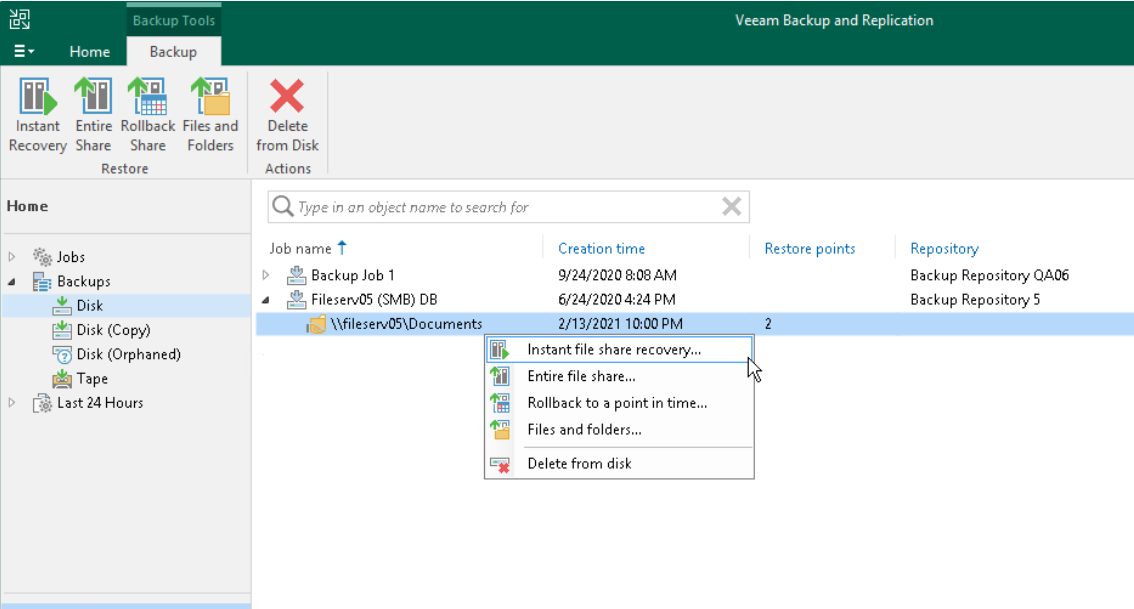Click creation time 9/24/2020 8:08 AM
Viewport: 1134px width, 609px height.
[x=617, y=275]
